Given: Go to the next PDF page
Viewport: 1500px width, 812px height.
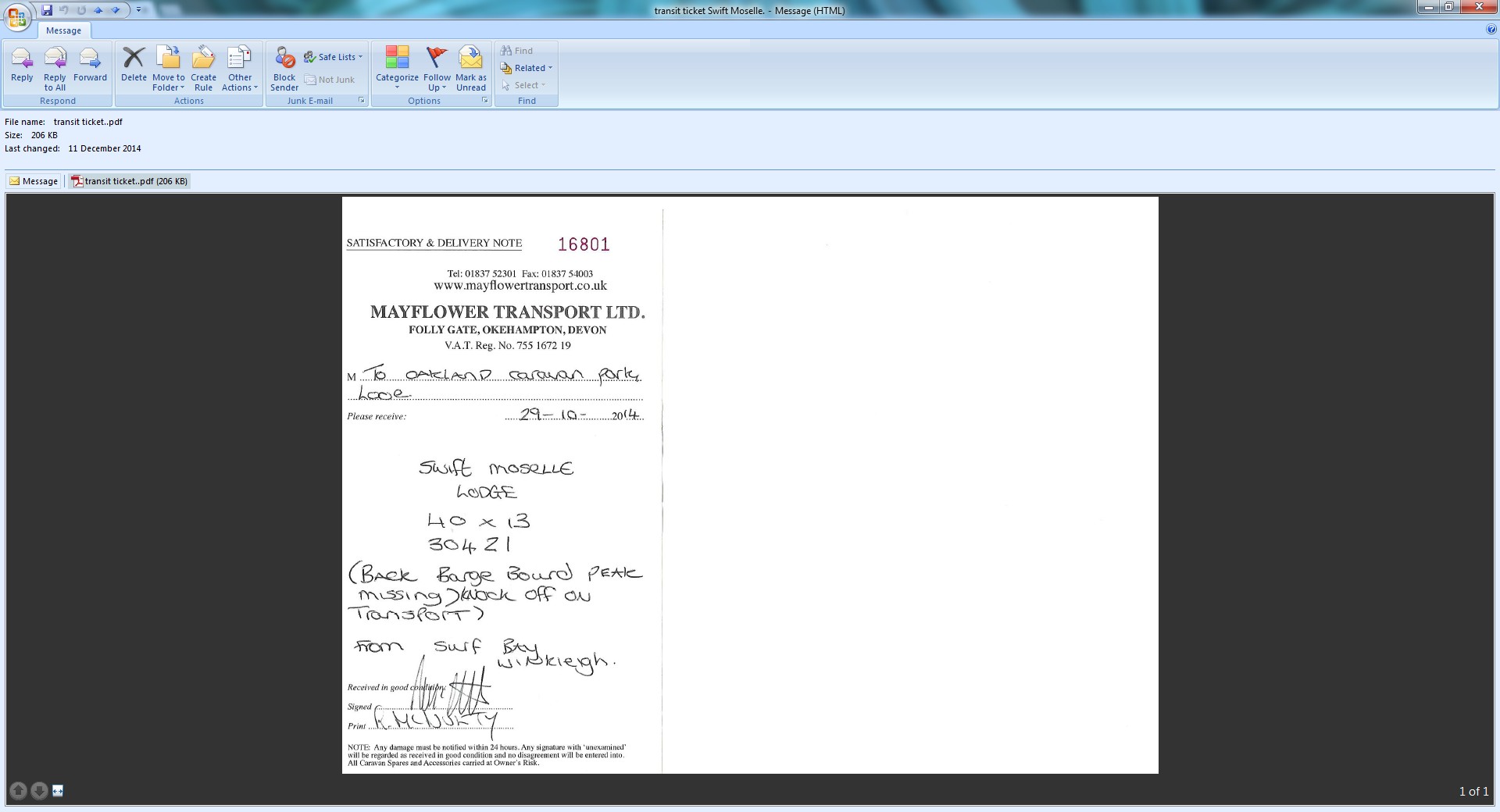Looking at the screenshot, I should pyautogui.click(x=39, y=791).
